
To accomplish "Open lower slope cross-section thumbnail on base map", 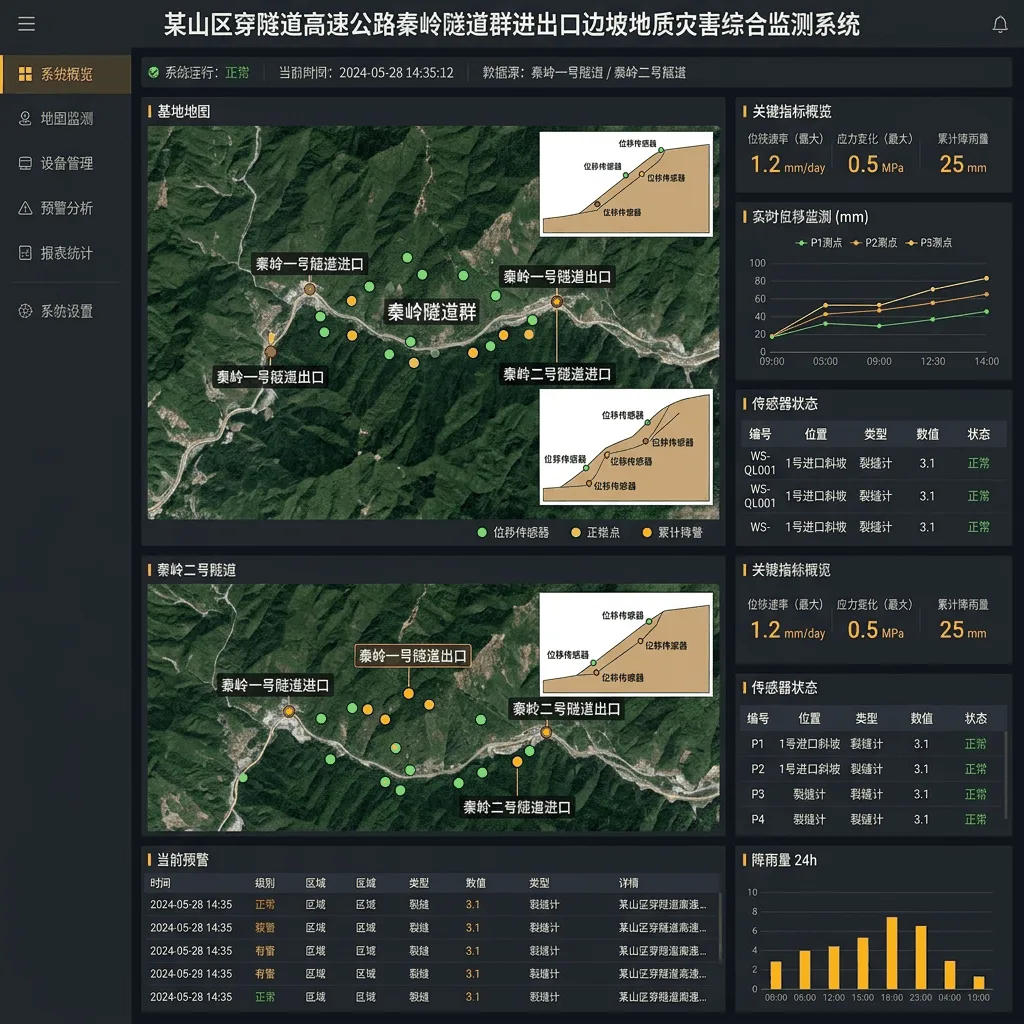I will pyautogui.click(x=626, y=447).
